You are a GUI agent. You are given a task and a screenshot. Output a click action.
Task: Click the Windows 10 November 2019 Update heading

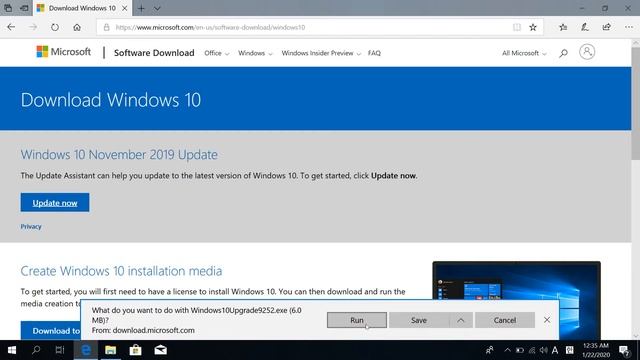click(119, 155)
